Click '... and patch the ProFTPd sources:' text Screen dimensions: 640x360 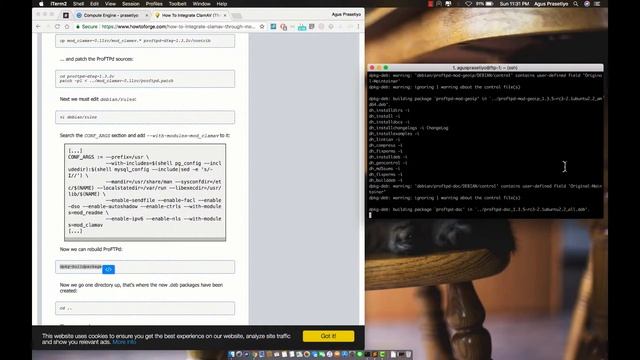96,59
